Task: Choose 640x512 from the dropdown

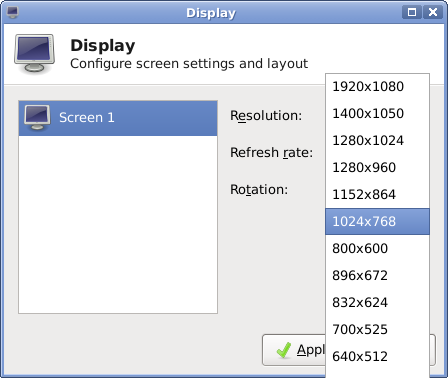Action: tap(377, 357)
